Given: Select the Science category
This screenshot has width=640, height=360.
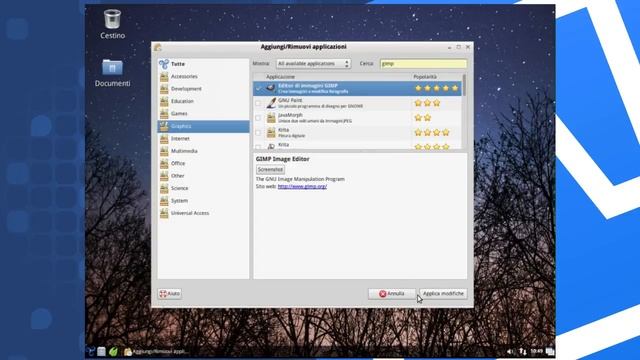Looking at the screenshot, I should (x=204, y=188).
